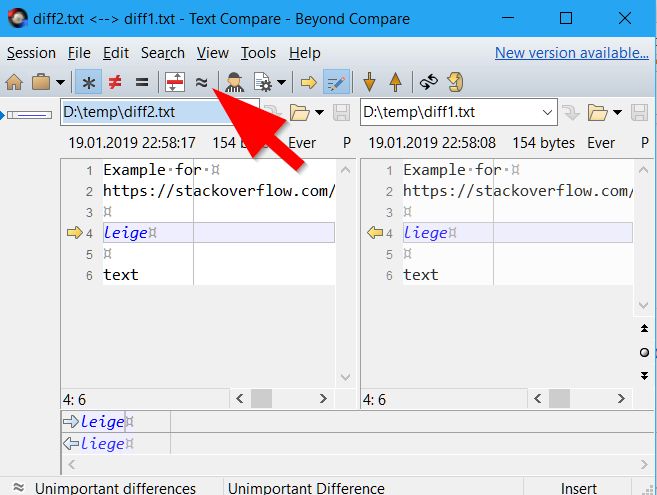Click right pane history arrow icon
This screenshot has height=495, width=657.
571,112
